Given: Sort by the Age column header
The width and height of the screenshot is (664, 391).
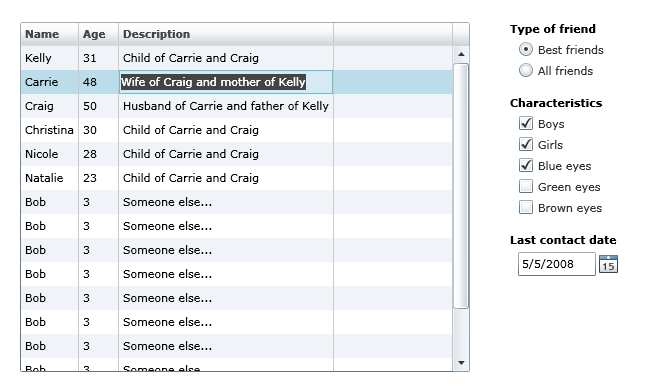Looking at the screenshot, I should (98, 34).
